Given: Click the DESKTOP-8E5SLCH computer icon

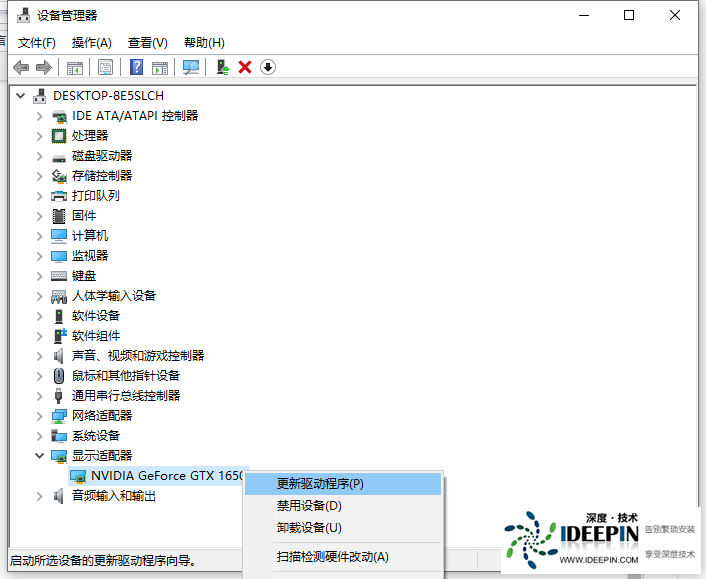Looking at the screenshot, I should click(x=40, y=96).
